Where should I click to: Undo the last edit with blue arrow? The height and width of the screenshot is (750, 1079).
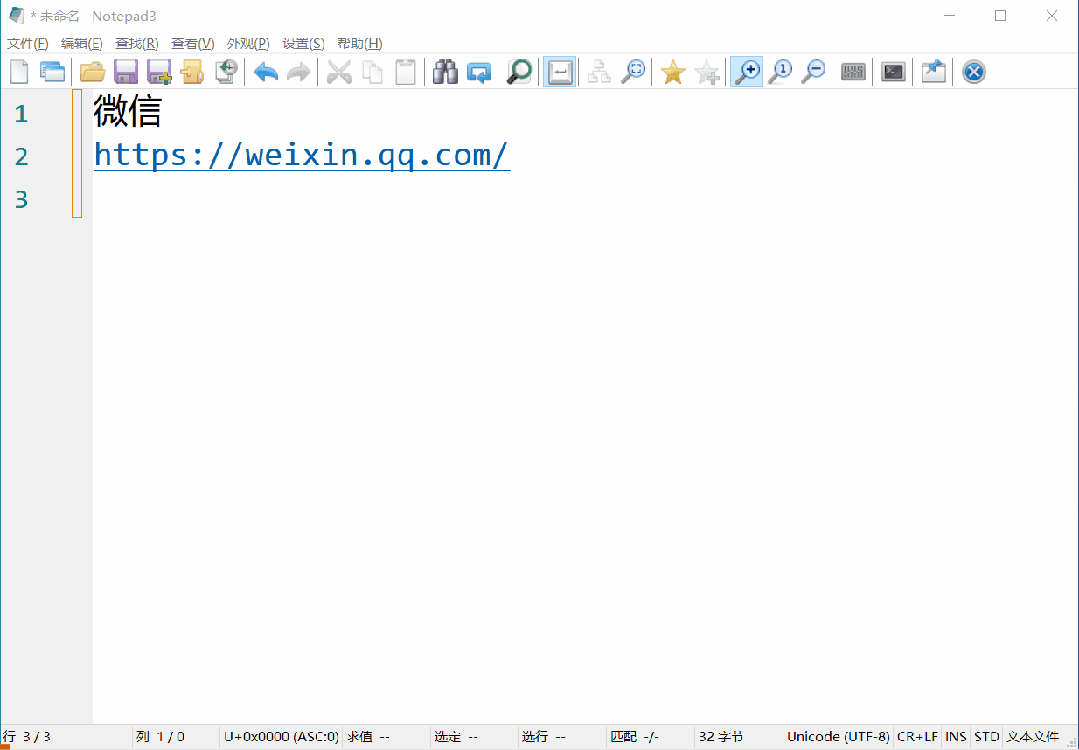click(266, 72)
